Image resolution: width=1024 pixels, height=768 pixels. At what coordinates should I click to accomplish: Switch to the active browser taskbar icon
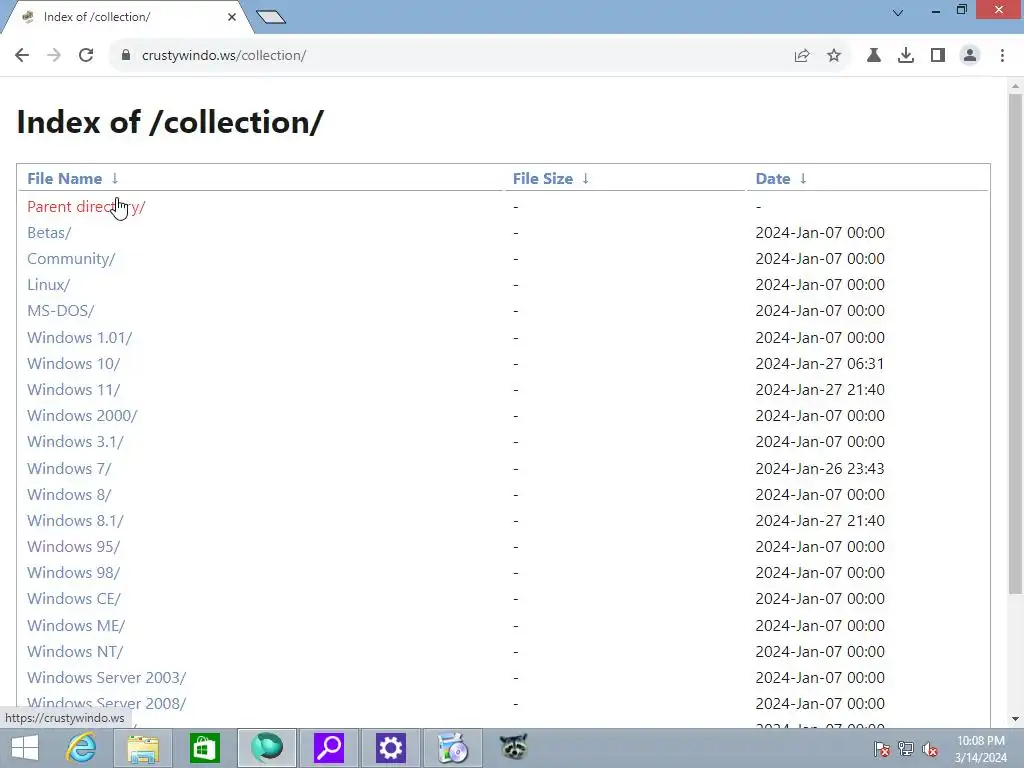coord(266,748)
